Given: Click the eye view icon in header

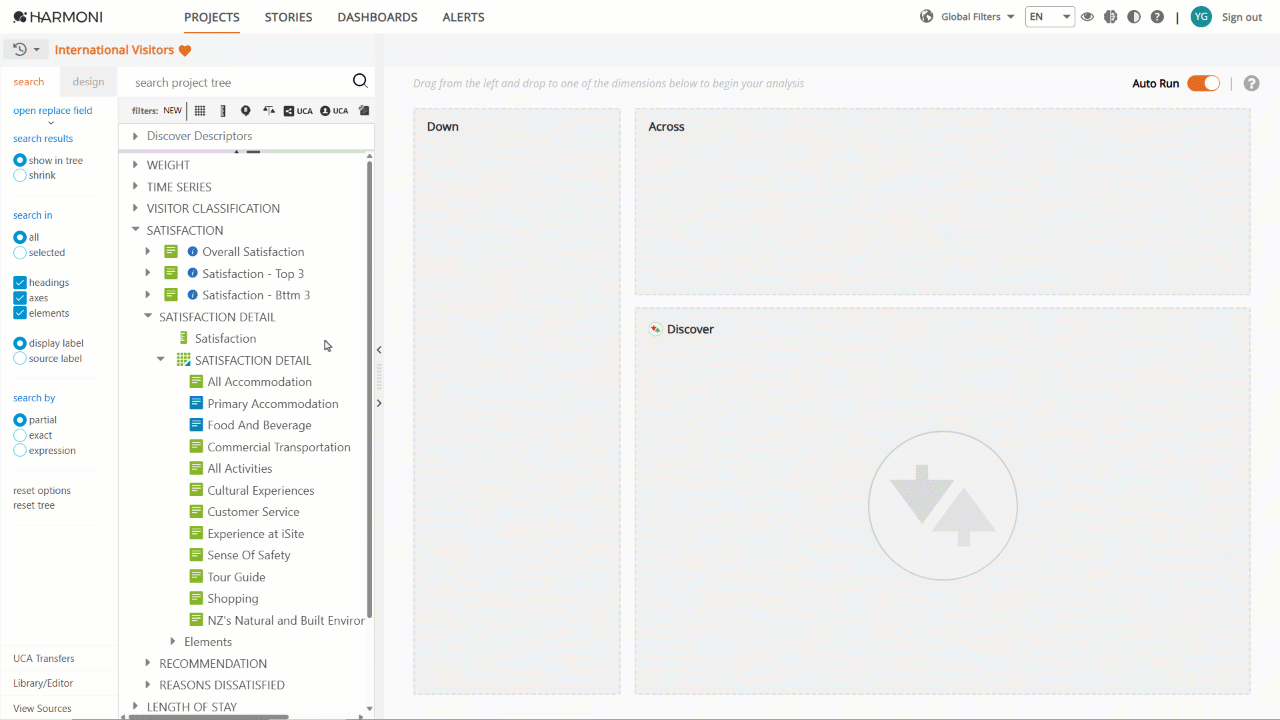Looking at the screenshot, I should [x=1087, y=17].
